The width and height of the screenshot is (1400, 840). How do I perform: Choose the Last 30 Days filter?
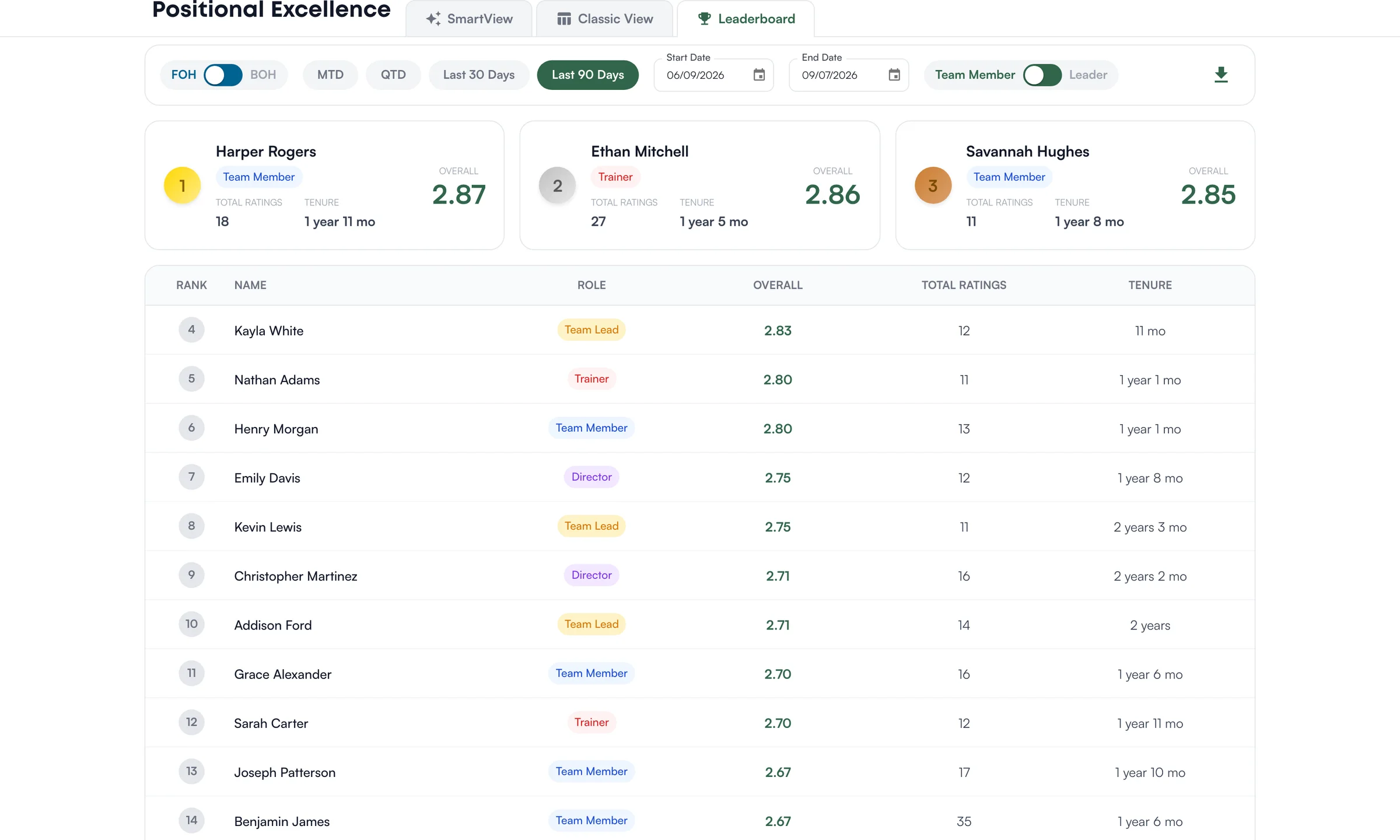tap(479, 75)
